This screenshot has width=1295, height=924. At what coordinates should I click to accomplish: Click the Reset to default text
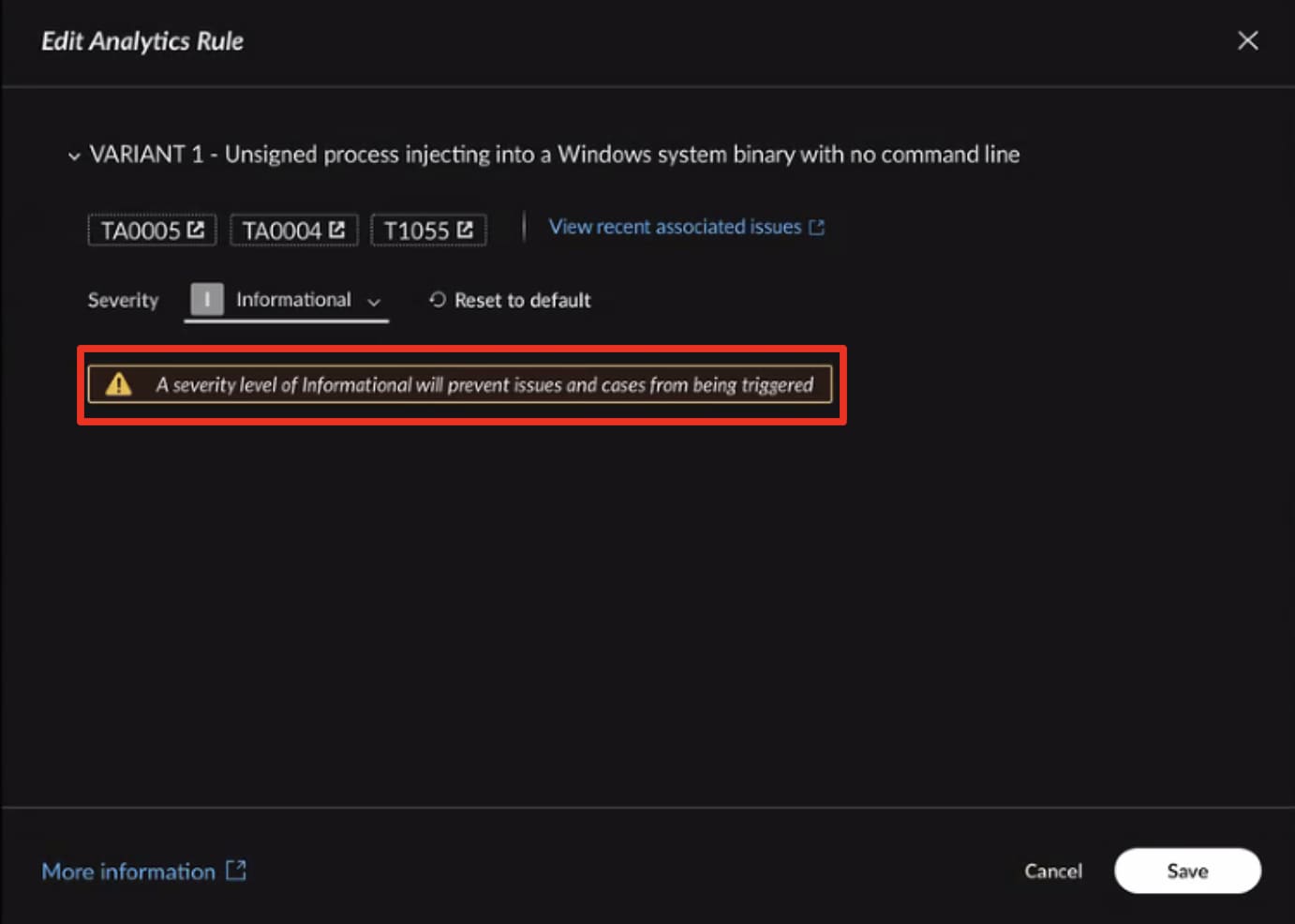(522, 301)
